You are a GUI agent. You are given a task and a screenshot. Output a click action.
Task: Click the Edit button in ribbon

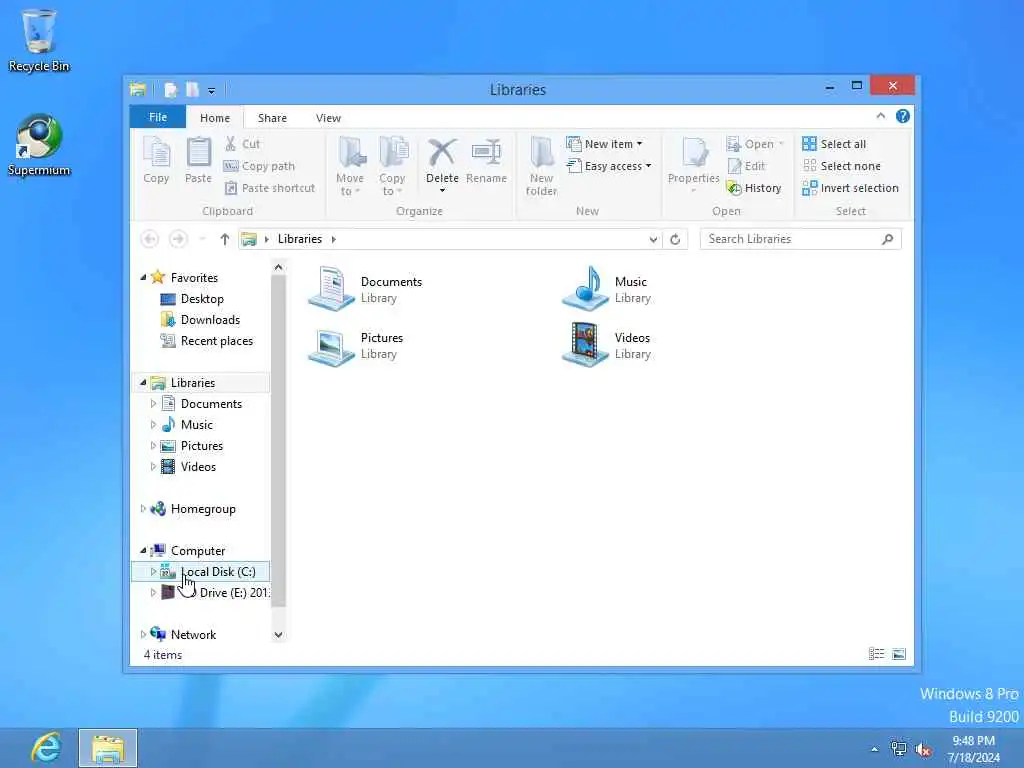click(746, 166)
